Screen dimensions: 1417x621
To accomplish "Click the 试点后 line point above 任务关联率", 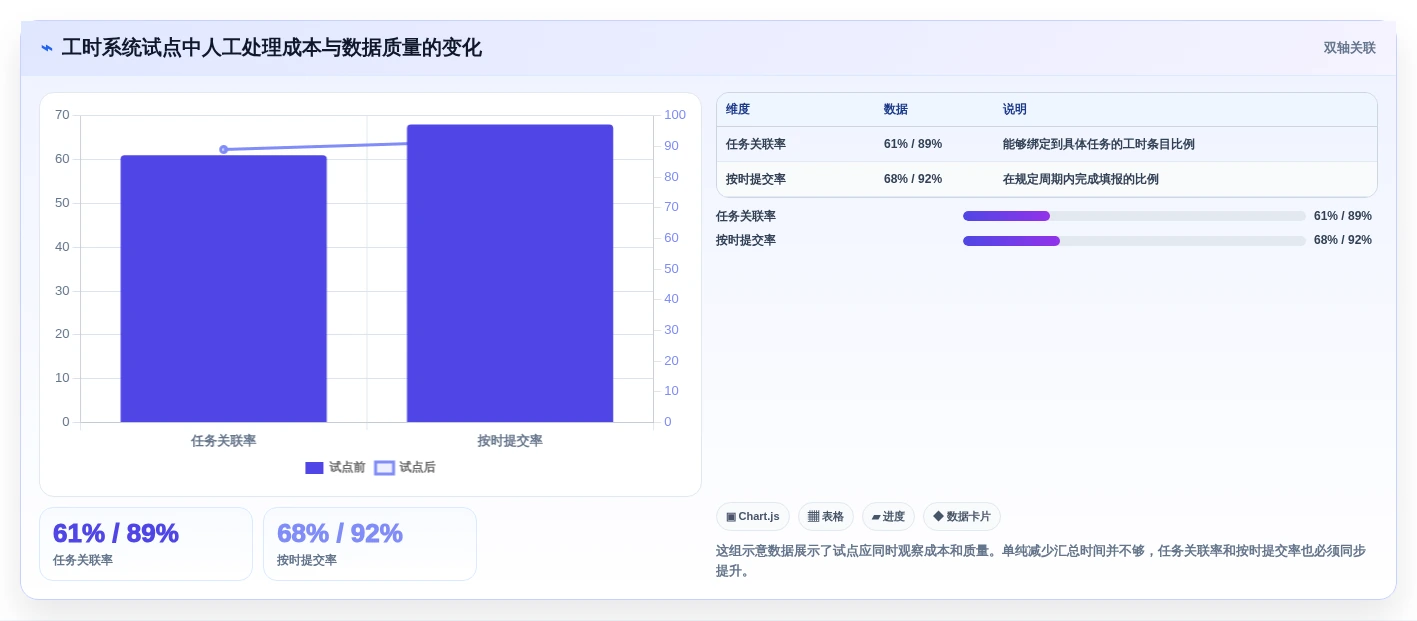I will pos(224,149).
